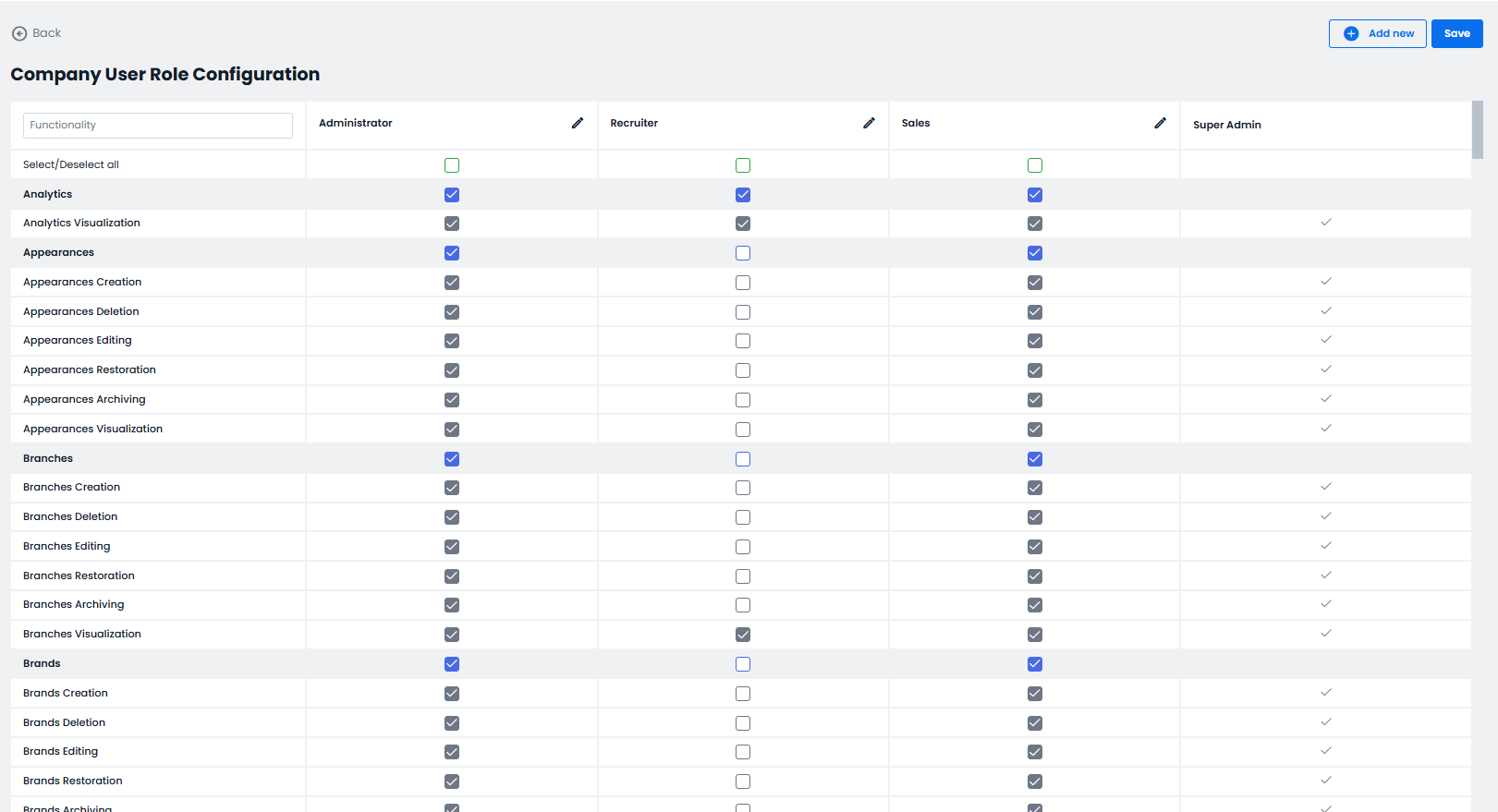Uncheck Analytics group for Sales
The image size is (1498, 812).
pos(1035,195)
